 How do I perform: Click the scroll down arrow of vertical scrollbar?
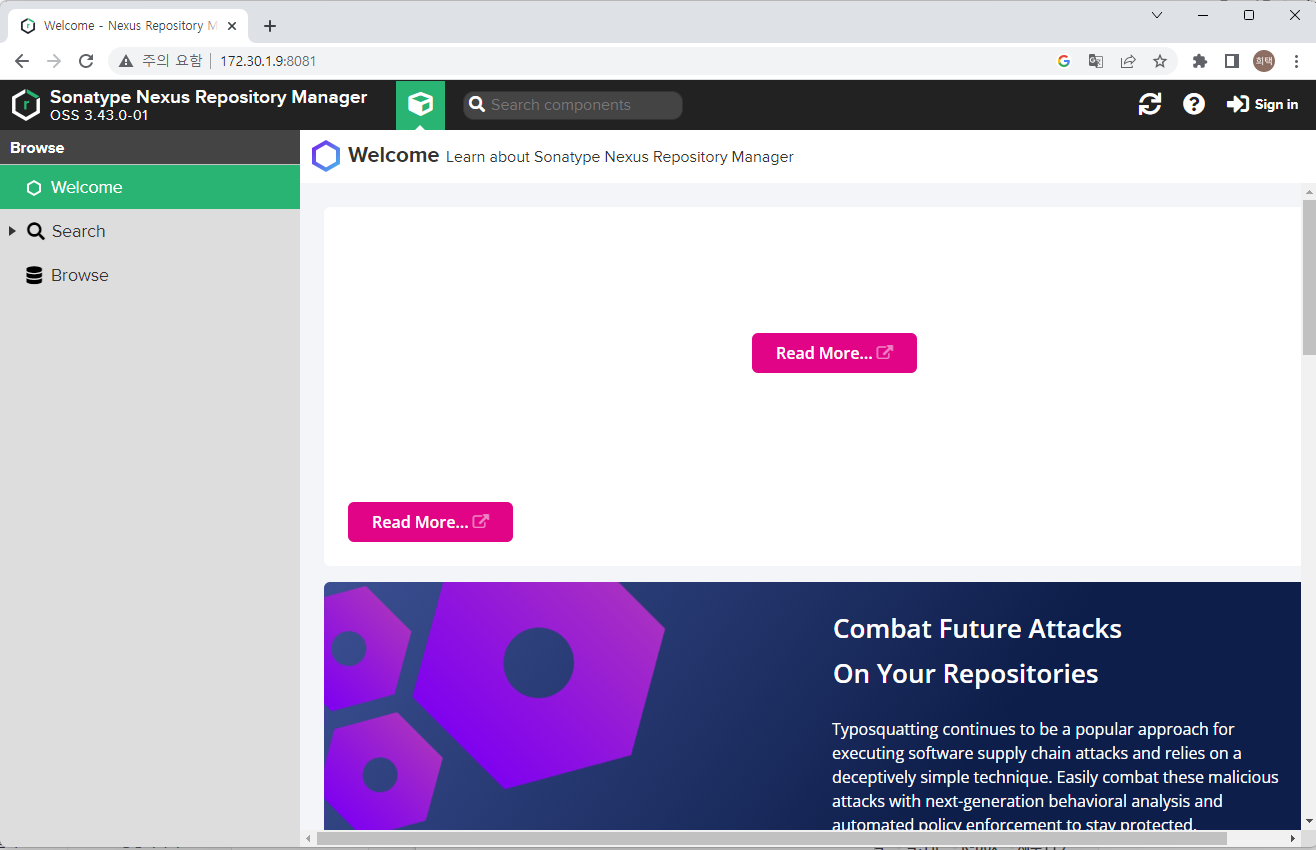coord(1309,822)
